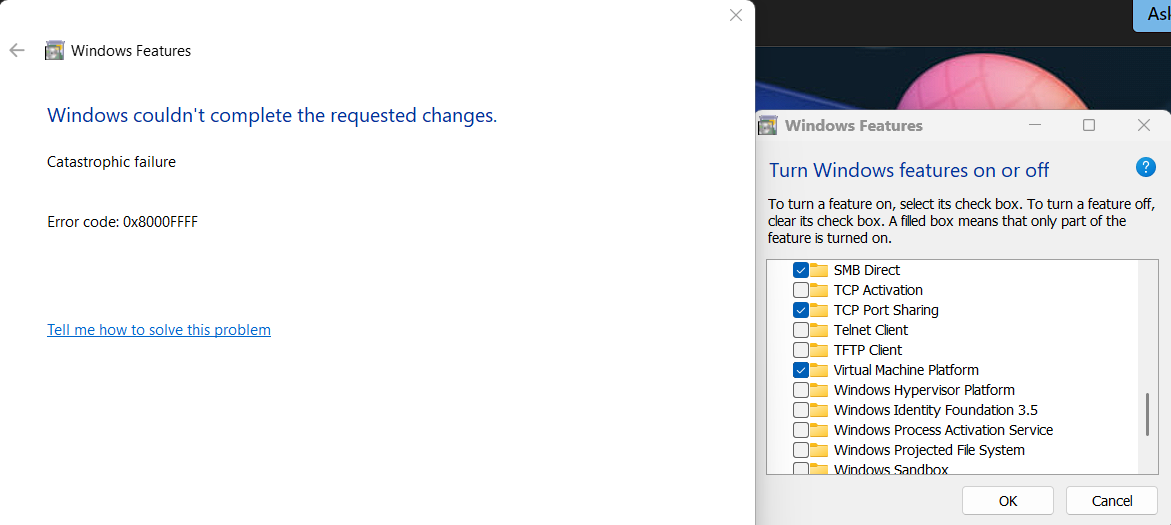This screenshot has height=525, width=1171.
Task: Click the Virtual Machine Platform folder icon
Action: click(819, 370)
